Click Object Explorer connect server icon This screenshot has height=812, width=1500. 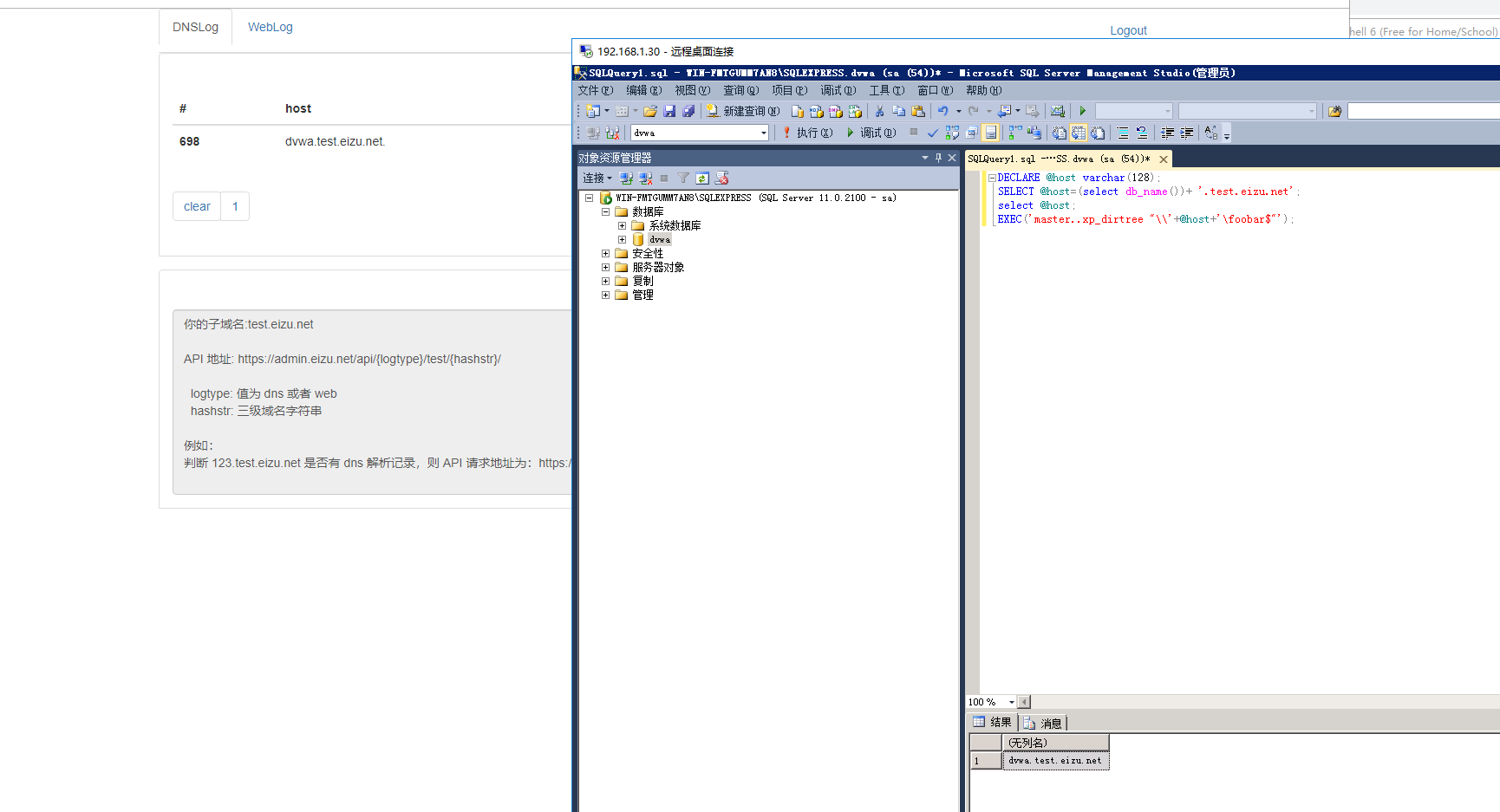click(626, 178)
